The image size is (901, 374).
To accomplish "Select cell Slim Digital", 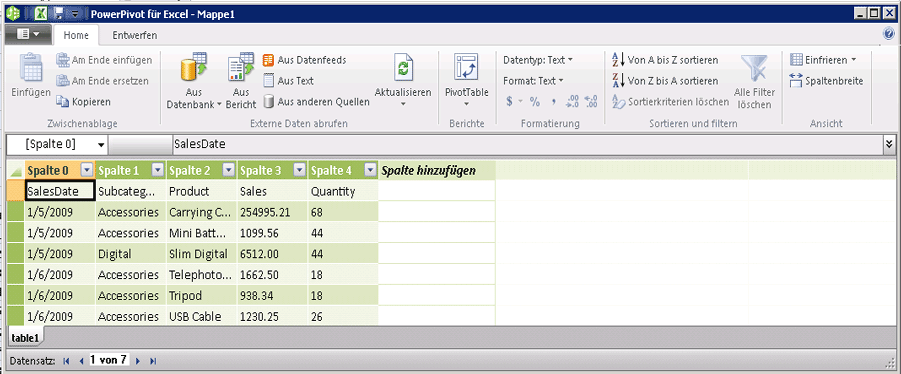I will click(201, 254).
